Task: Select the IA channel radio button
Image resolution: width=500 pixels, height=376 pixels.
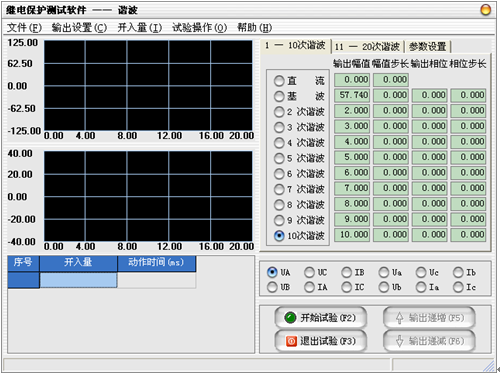Action: [x=309, y=287]
